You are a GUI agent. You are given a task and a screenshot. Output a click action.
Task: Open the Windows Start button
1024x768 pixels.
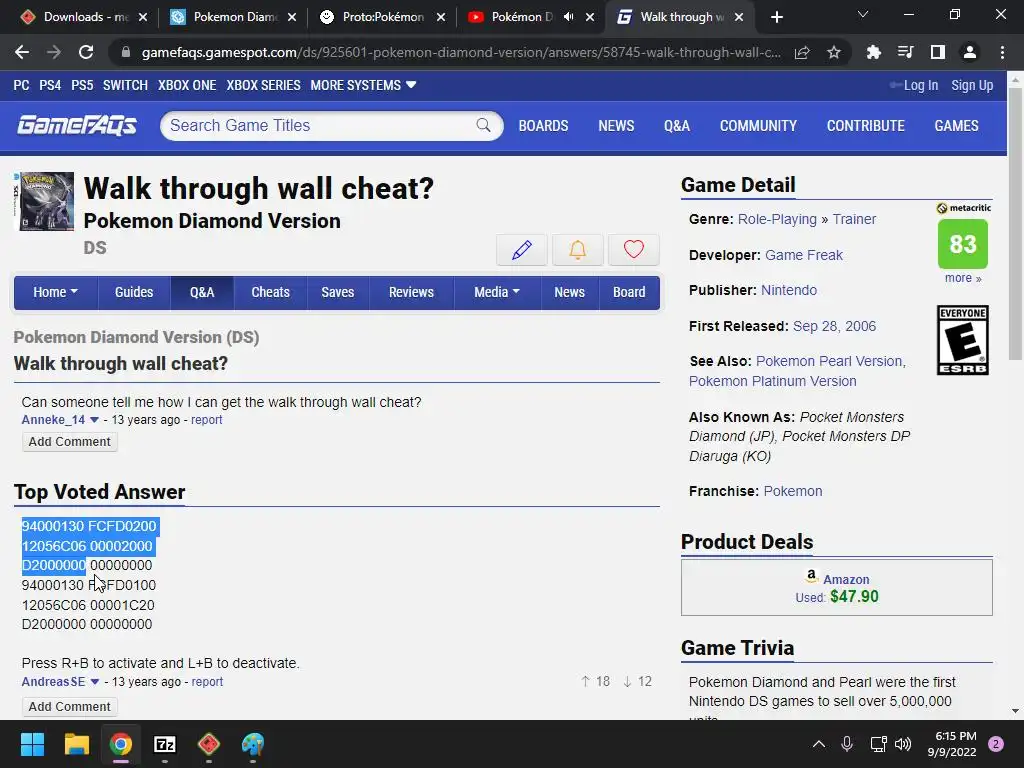pos(32,744)
